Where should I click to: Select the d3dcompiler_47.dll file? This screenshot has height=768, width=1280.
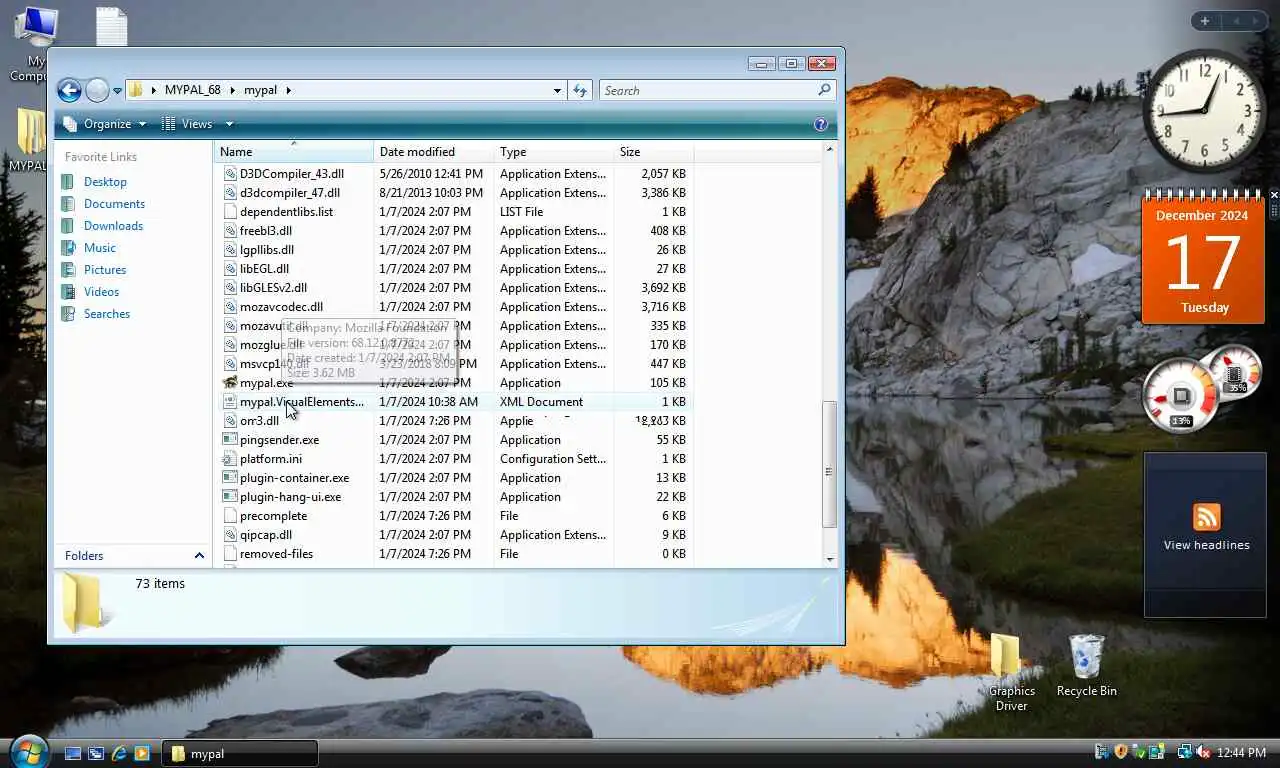click(290, 193)
